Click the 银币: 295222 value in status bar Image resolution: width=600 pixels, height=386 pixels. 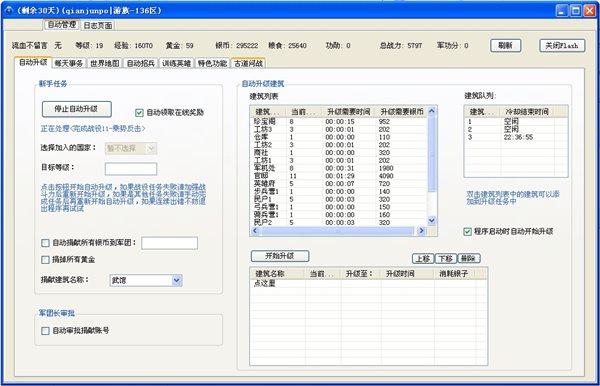[x=236, y=46]
